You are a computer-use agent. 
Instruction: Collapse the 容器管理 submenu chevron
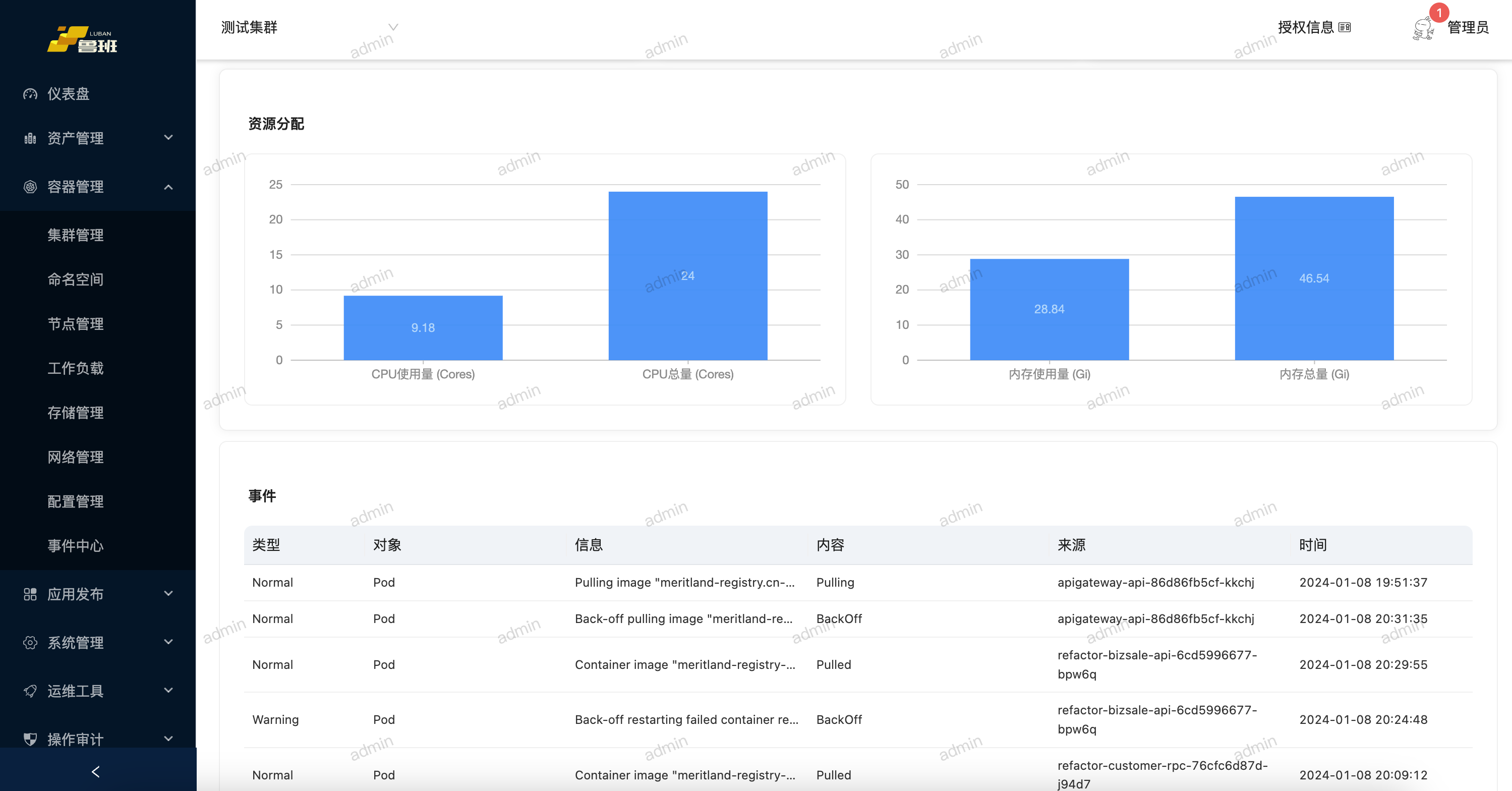[x=168, y=187]
